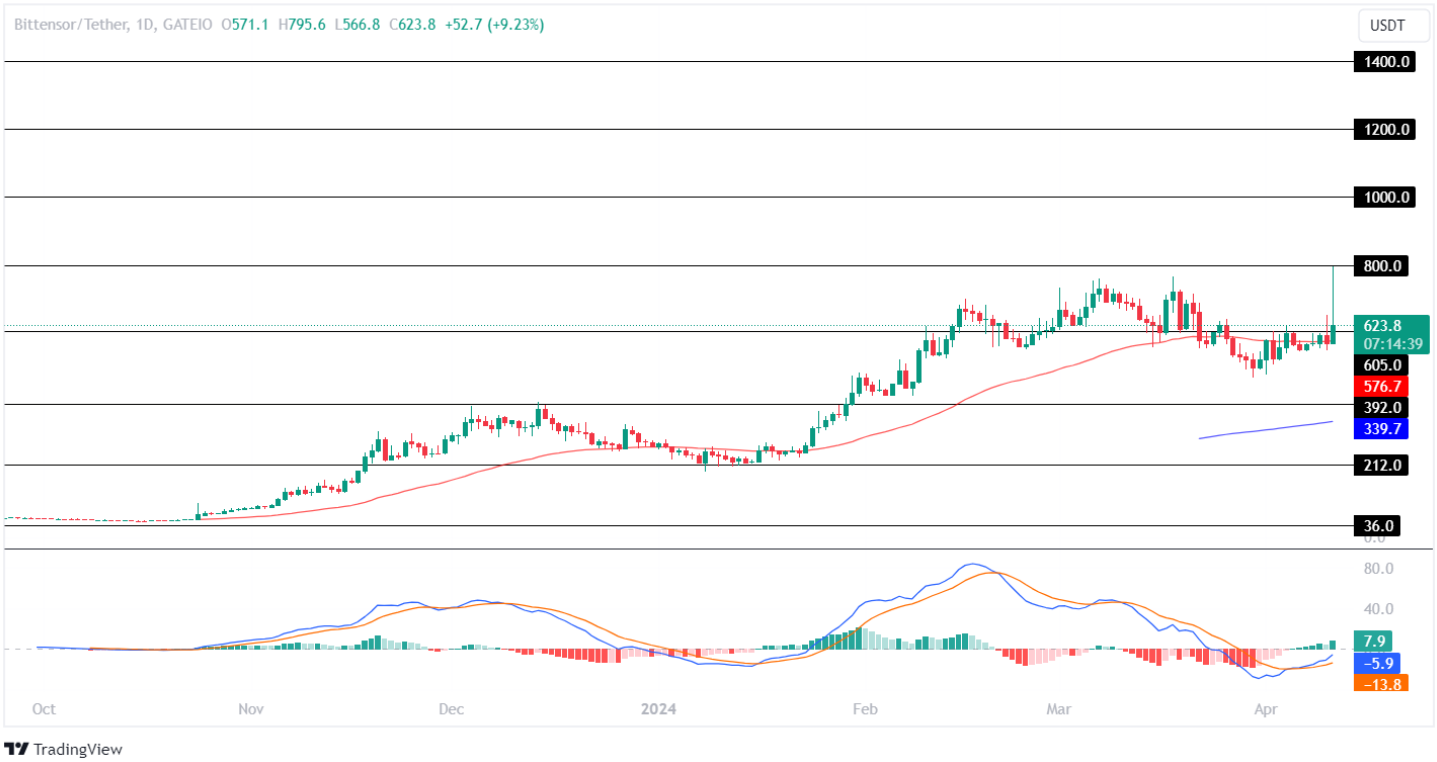Viewport: 1437px width, 762px height.
Task: Click the +52.7 (+9.23%) change value
Action: 495,25
